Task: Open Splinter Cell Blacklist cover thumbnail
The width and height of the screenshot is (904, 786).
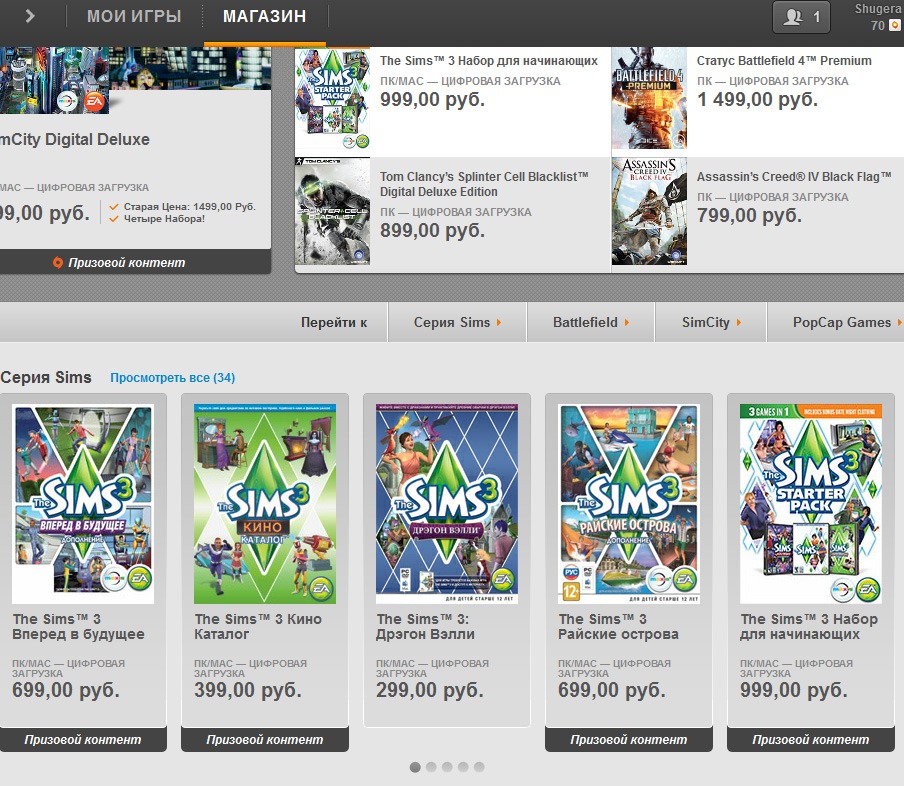Action: click(x=333, y=211)
